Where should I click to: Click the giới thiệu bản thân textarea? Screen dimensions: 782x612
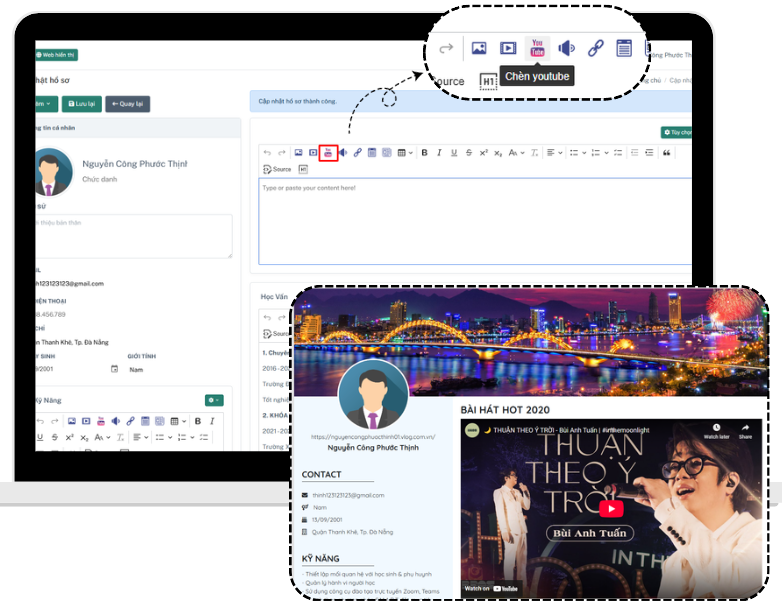tap(134, 236)
